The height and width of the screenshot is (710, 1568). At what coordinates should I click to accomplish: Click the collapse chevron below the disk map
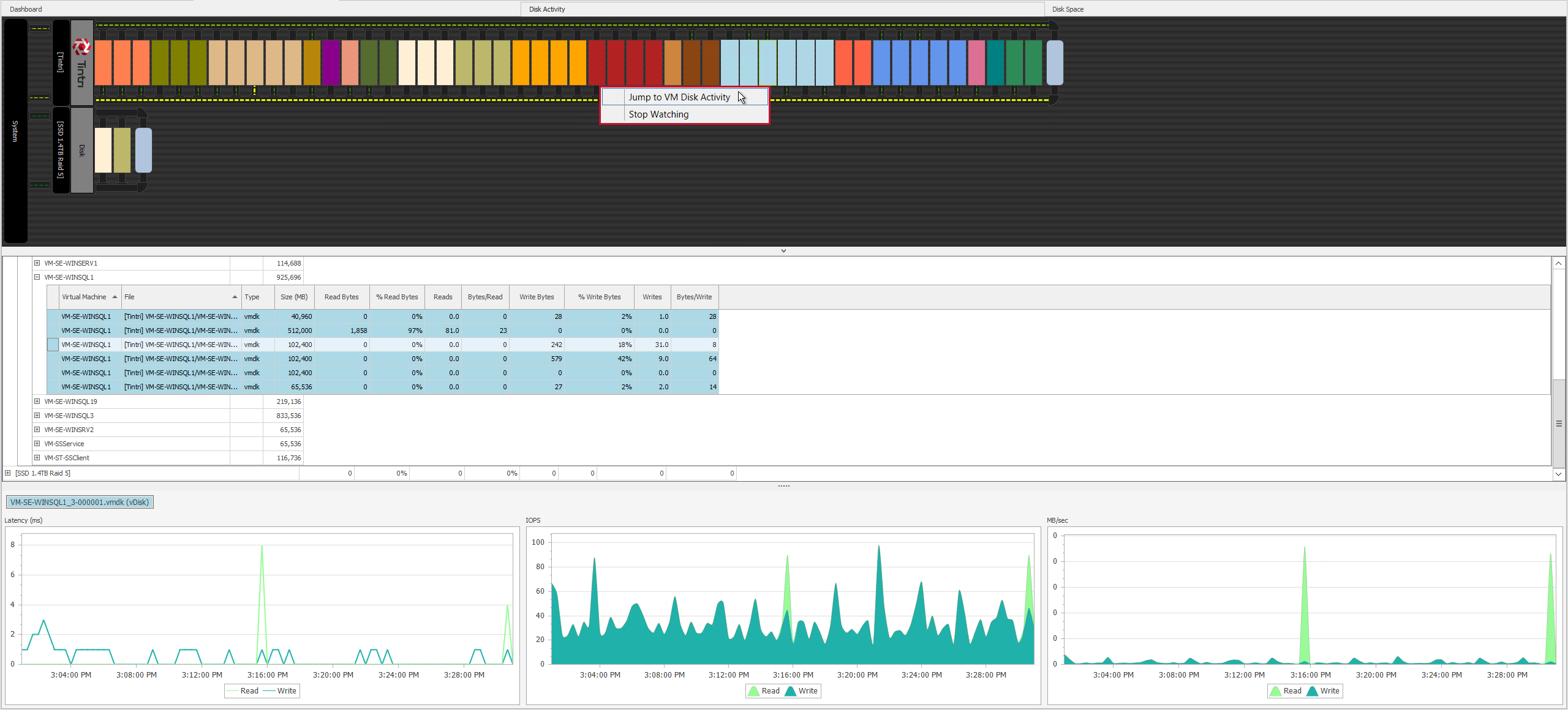tap(783, 251)
